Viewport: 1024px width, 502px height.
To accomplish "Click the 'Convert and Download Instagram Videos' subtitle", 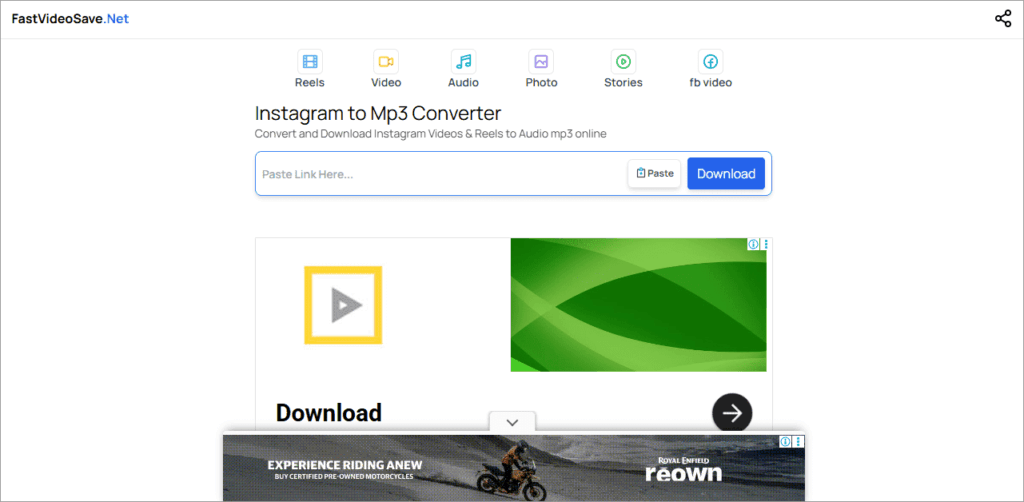I will coord(430,134).
